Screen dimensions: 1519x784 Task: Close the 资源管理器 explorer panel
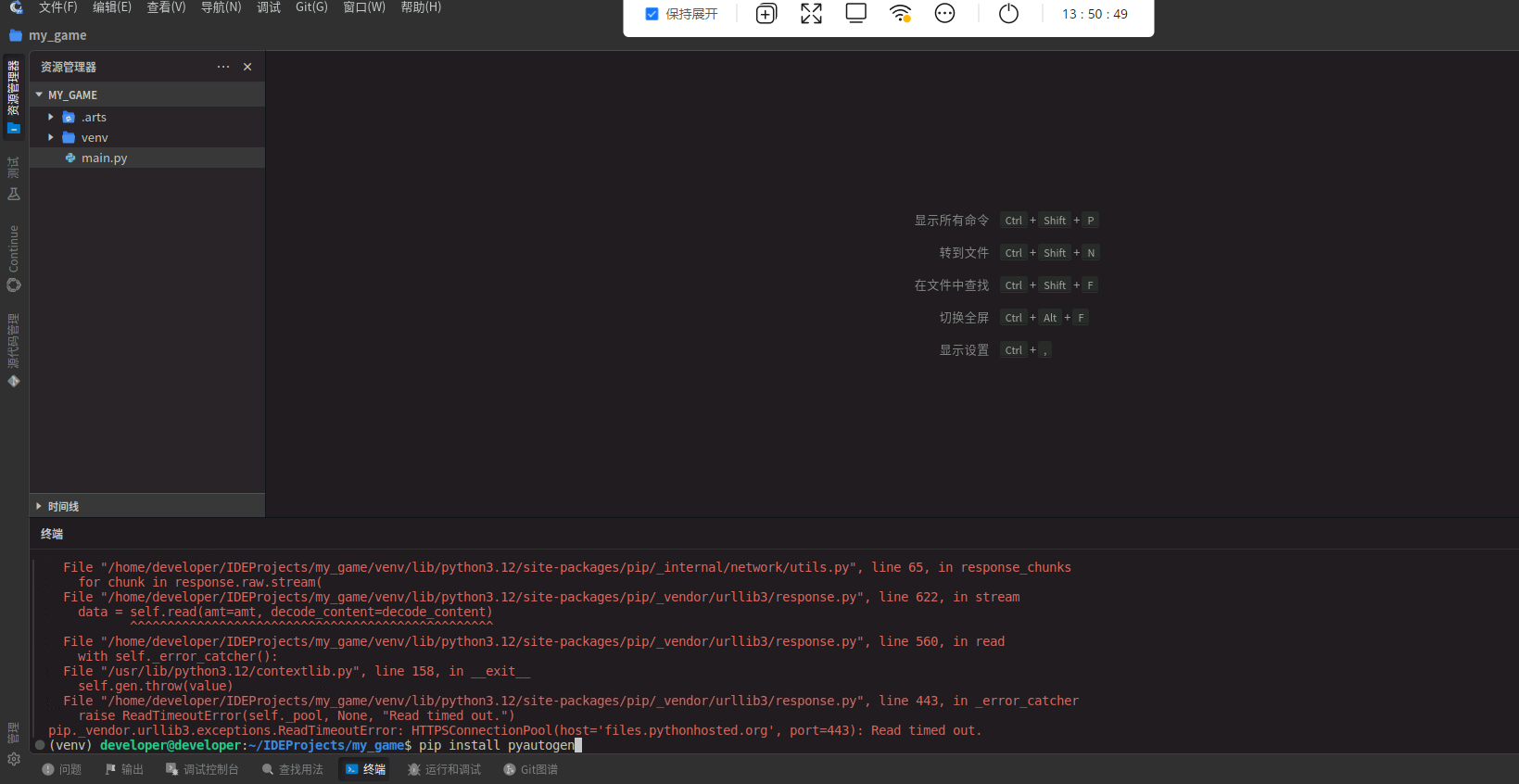[247, 67]
